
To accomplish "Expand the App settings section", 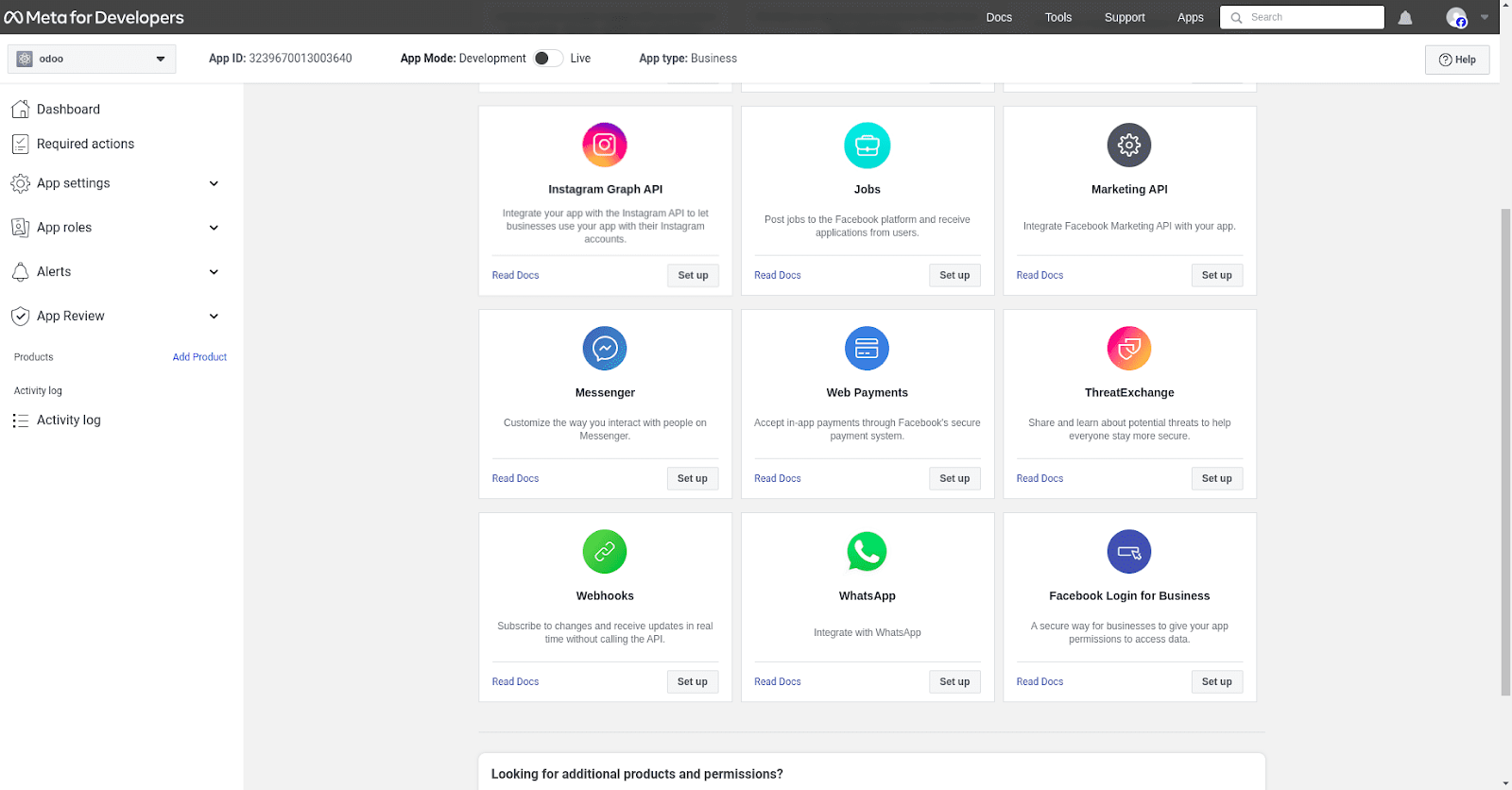I will coord(214,183).
